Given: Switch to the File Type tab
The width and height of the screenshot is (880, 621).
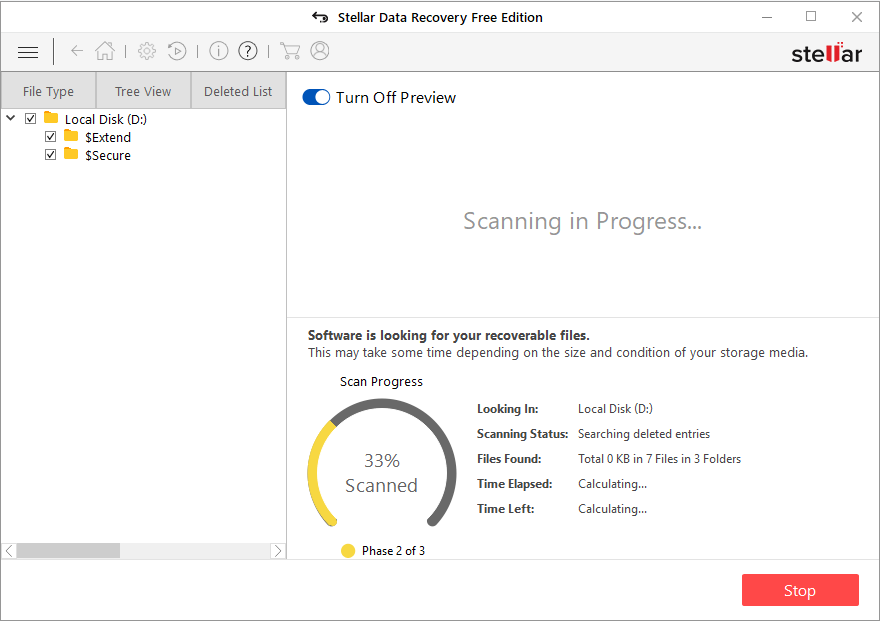Looking at the screenshot, I should point(48,91).
